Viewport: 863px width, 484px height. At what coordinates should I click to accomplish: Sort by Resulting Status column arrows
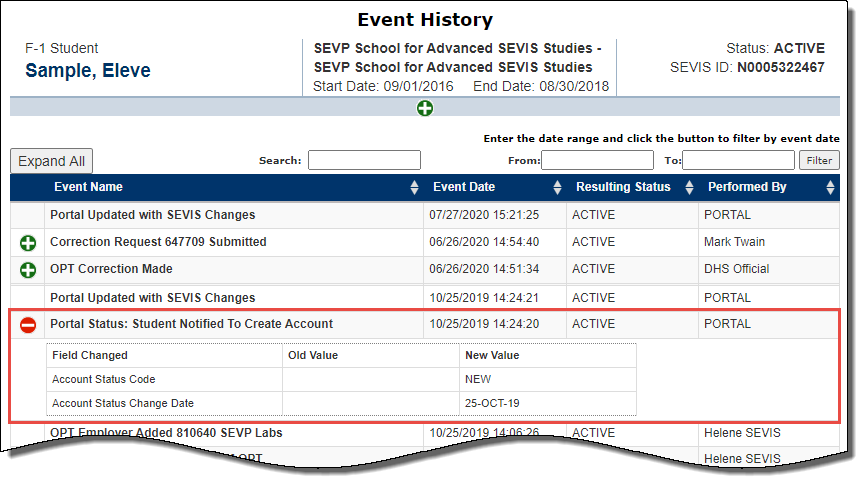click(689, 188)
